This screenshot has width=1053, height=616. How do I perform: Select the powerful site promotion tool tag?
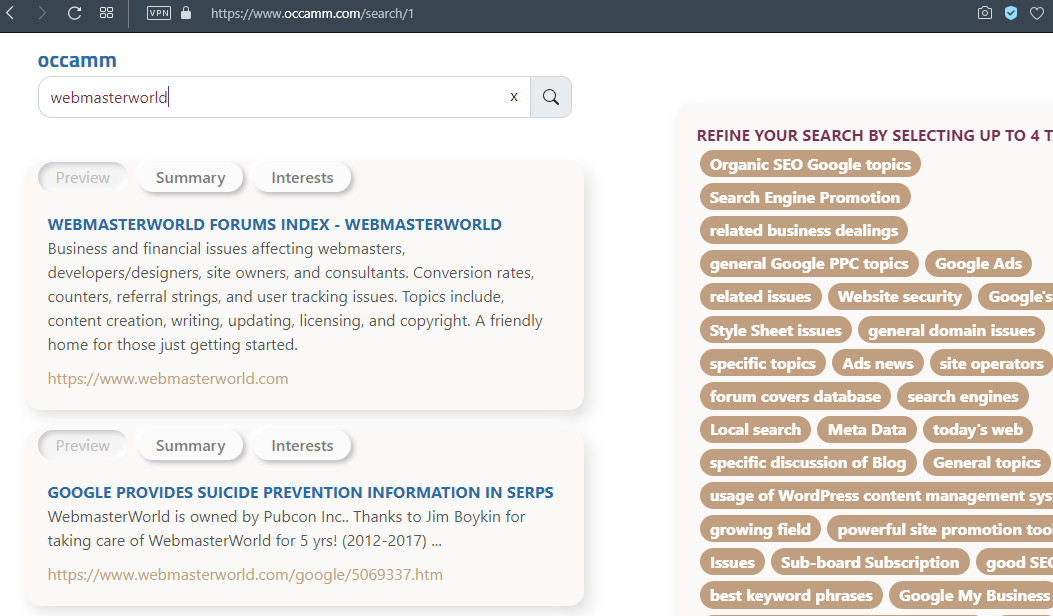[940, 529]
